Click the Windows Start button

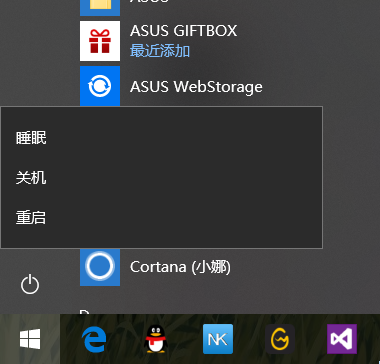tap(30, 339)
